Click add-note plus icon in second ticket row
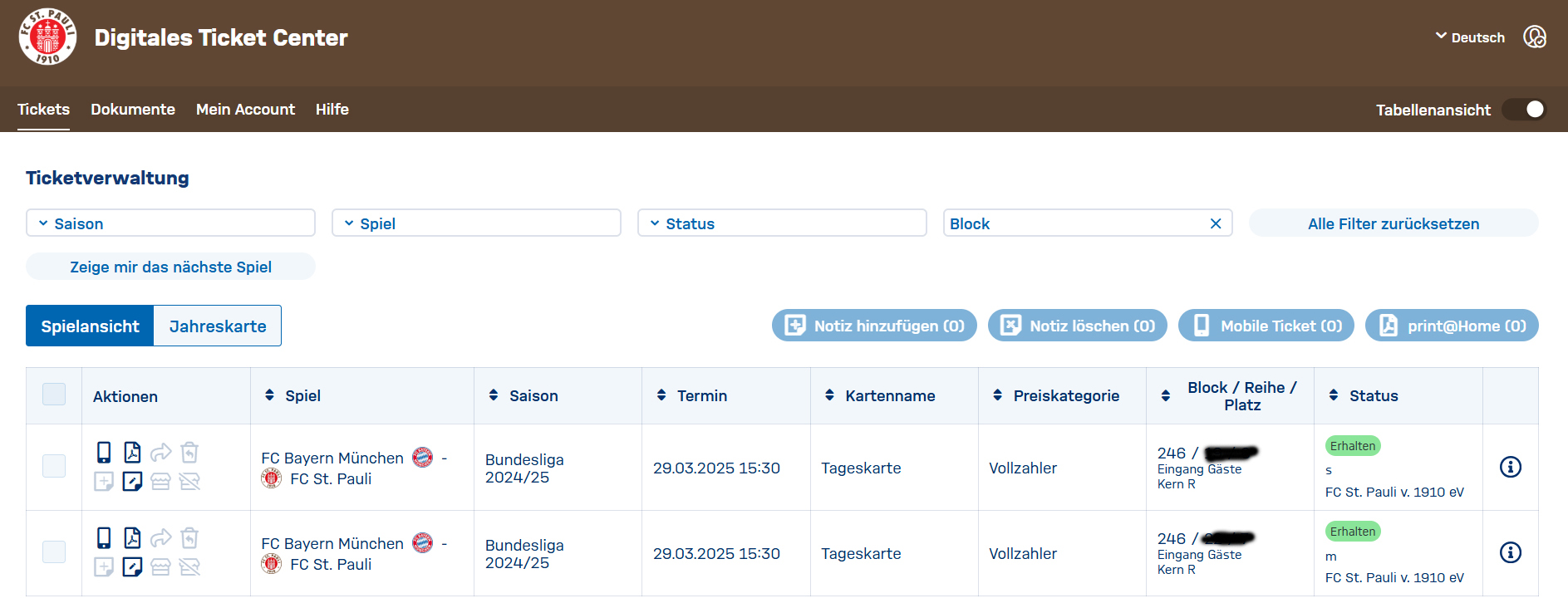 tap(104, 566)
